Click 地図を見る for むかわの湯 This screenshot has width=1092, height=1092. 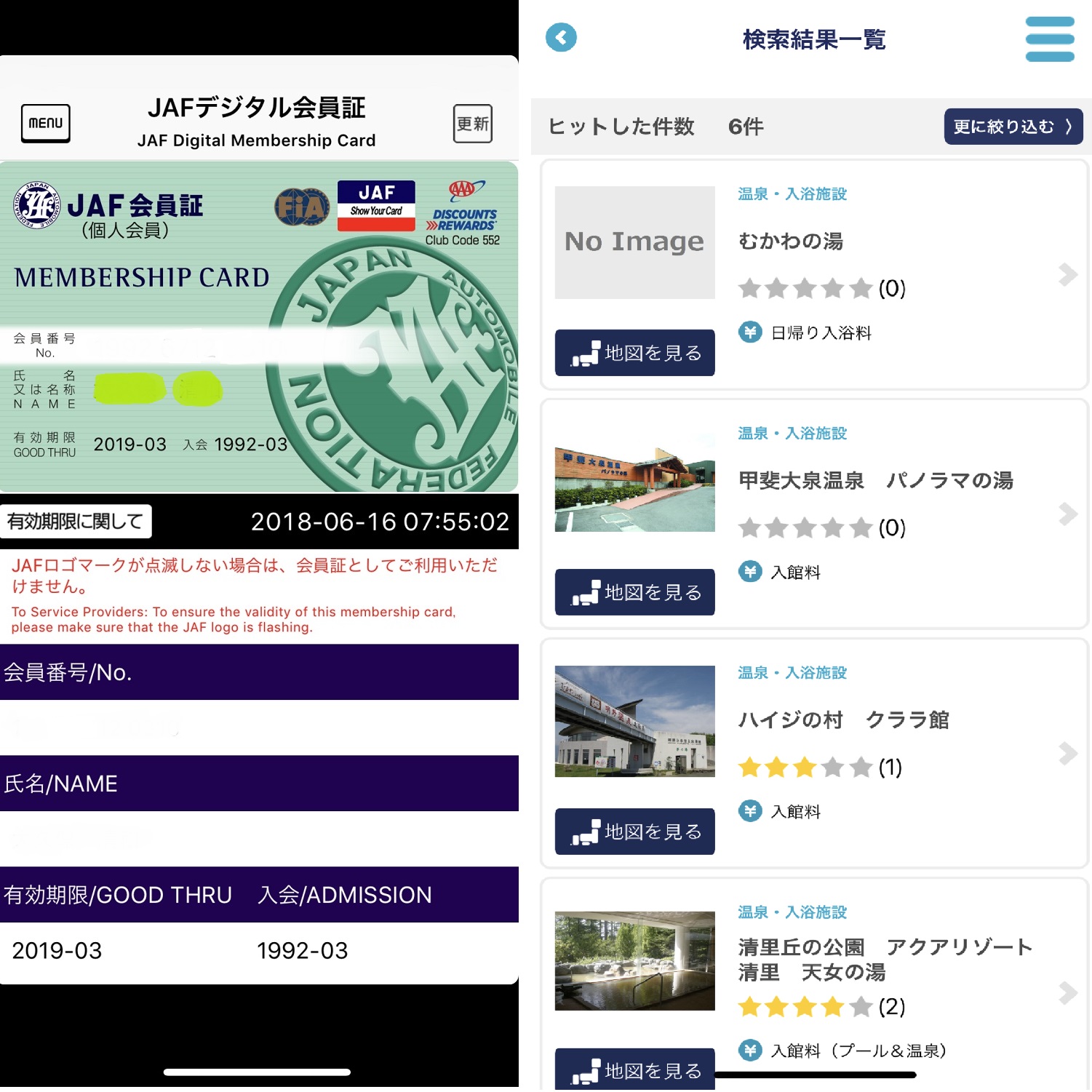634,353
